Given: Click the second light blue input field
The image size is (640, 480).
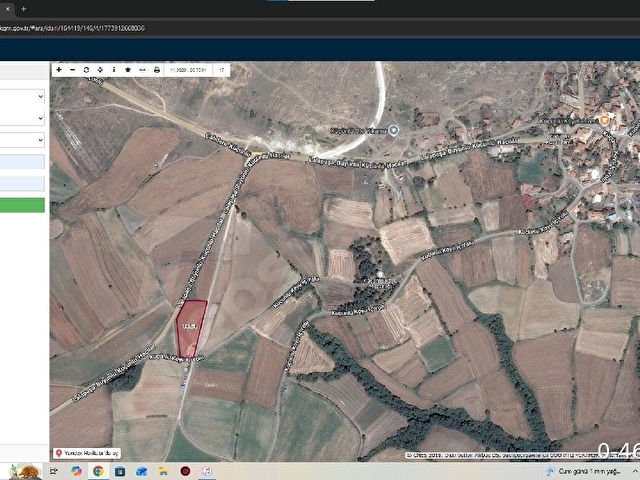Looking at the screenshot, I should click(22, 184).
